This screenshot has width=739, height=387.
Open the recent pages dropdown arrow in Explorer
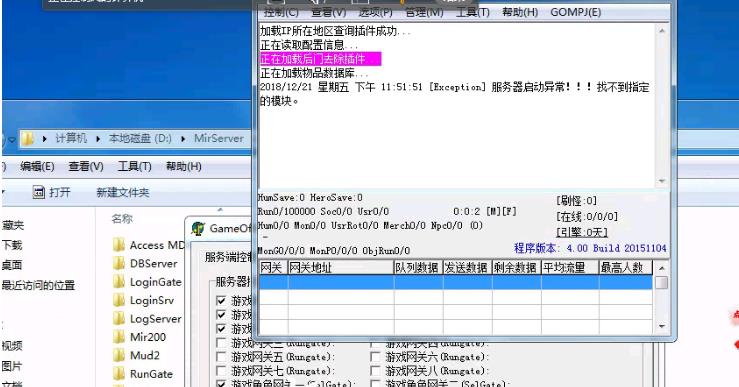pyautogui.click(x=12, y=140)
